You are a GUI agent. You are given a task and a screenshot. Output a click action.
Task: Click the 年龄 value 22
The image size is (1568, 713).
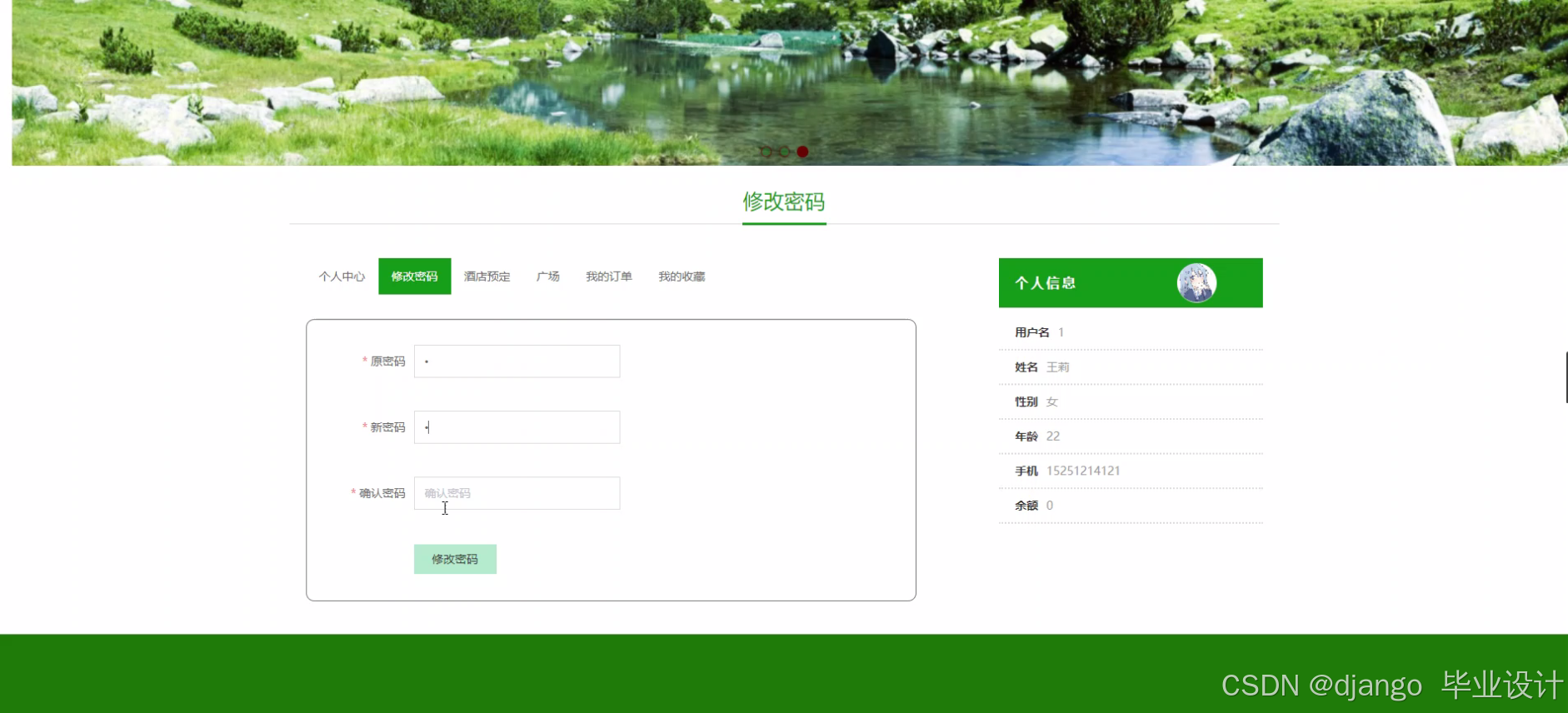tap(1053, 436)
